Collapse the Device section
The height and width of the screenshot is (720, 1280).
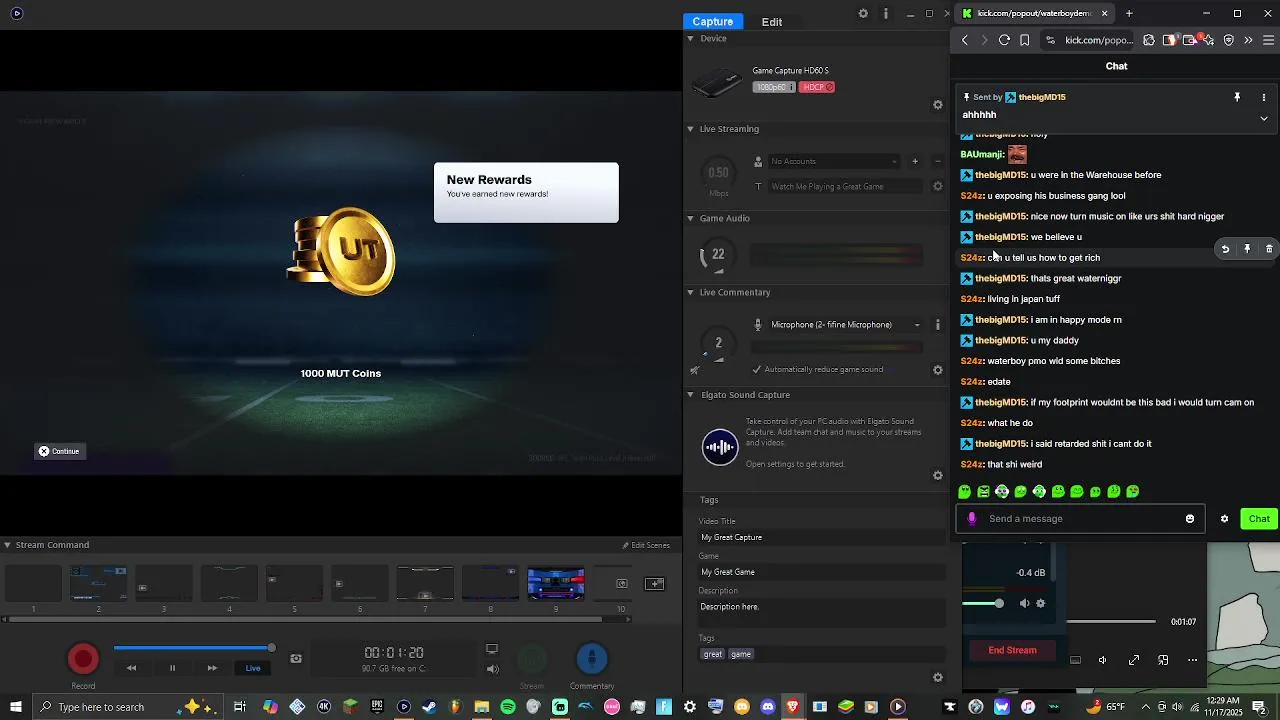tap(690, 38)
